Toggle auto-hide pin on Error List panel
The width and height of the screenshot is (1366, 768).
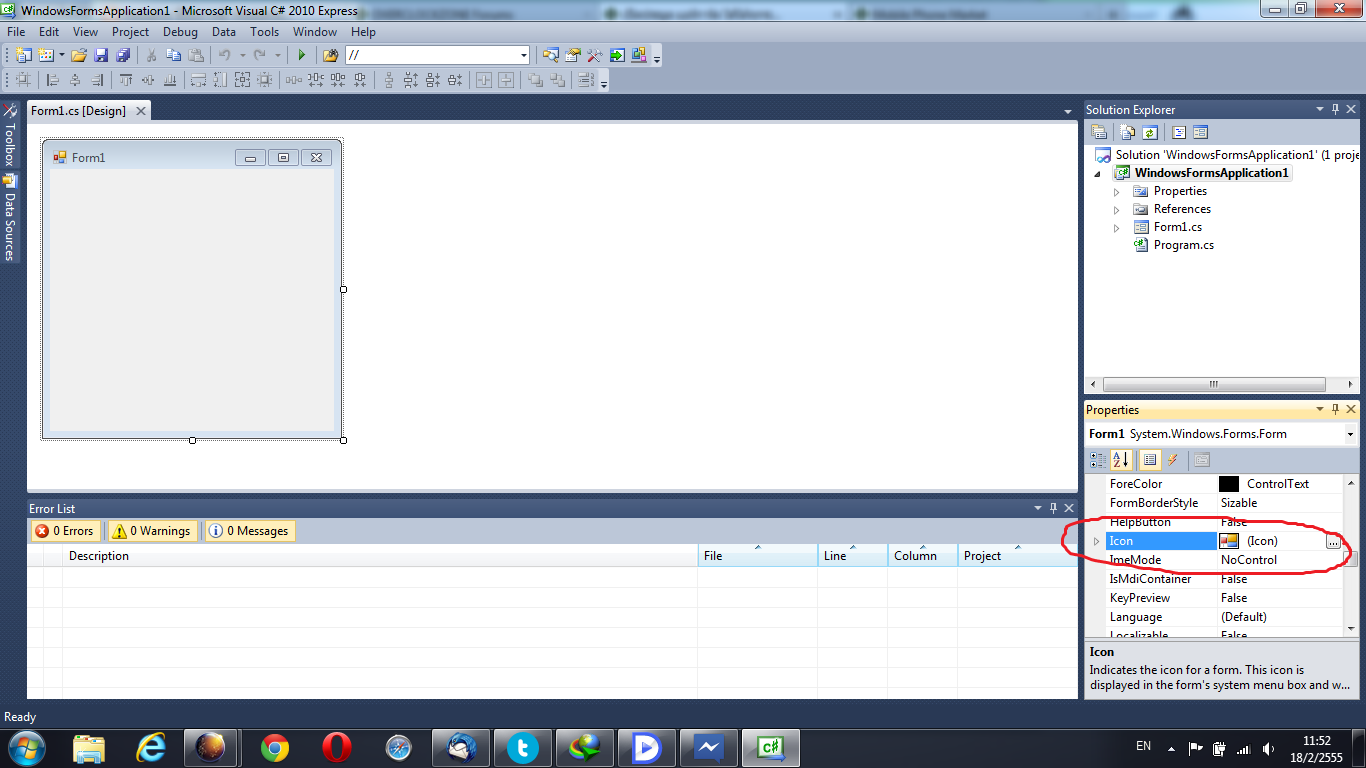click(1053, 509)
